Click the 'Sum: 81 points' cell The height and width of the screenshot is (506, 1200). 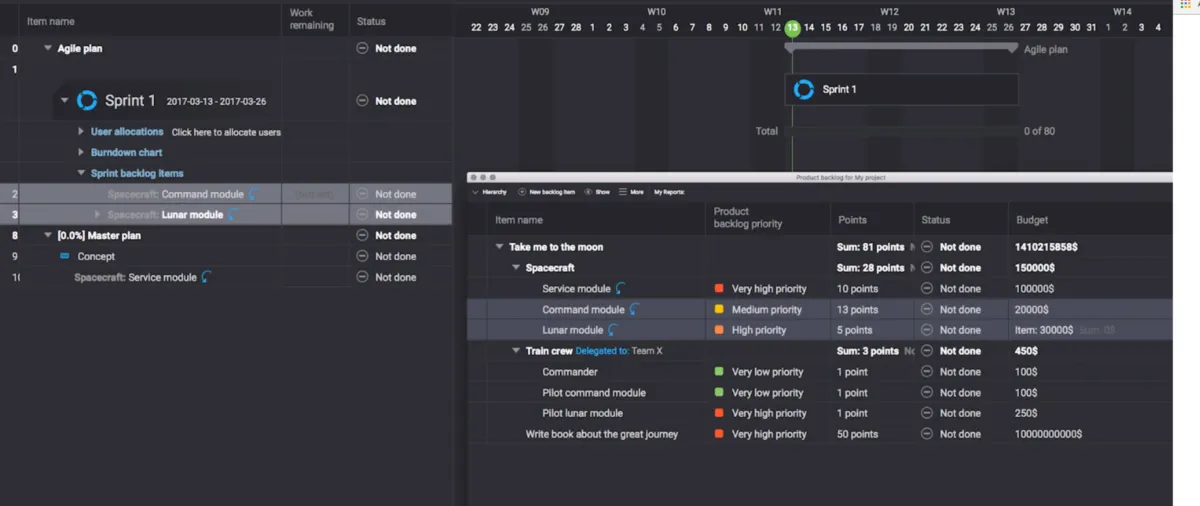tap(870, 247)
